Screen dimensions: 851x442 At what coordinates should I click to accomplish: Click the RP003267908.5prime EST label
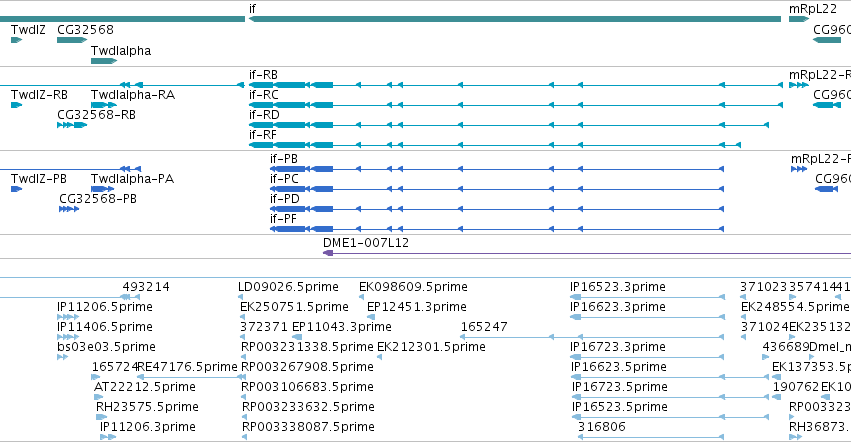307,367
